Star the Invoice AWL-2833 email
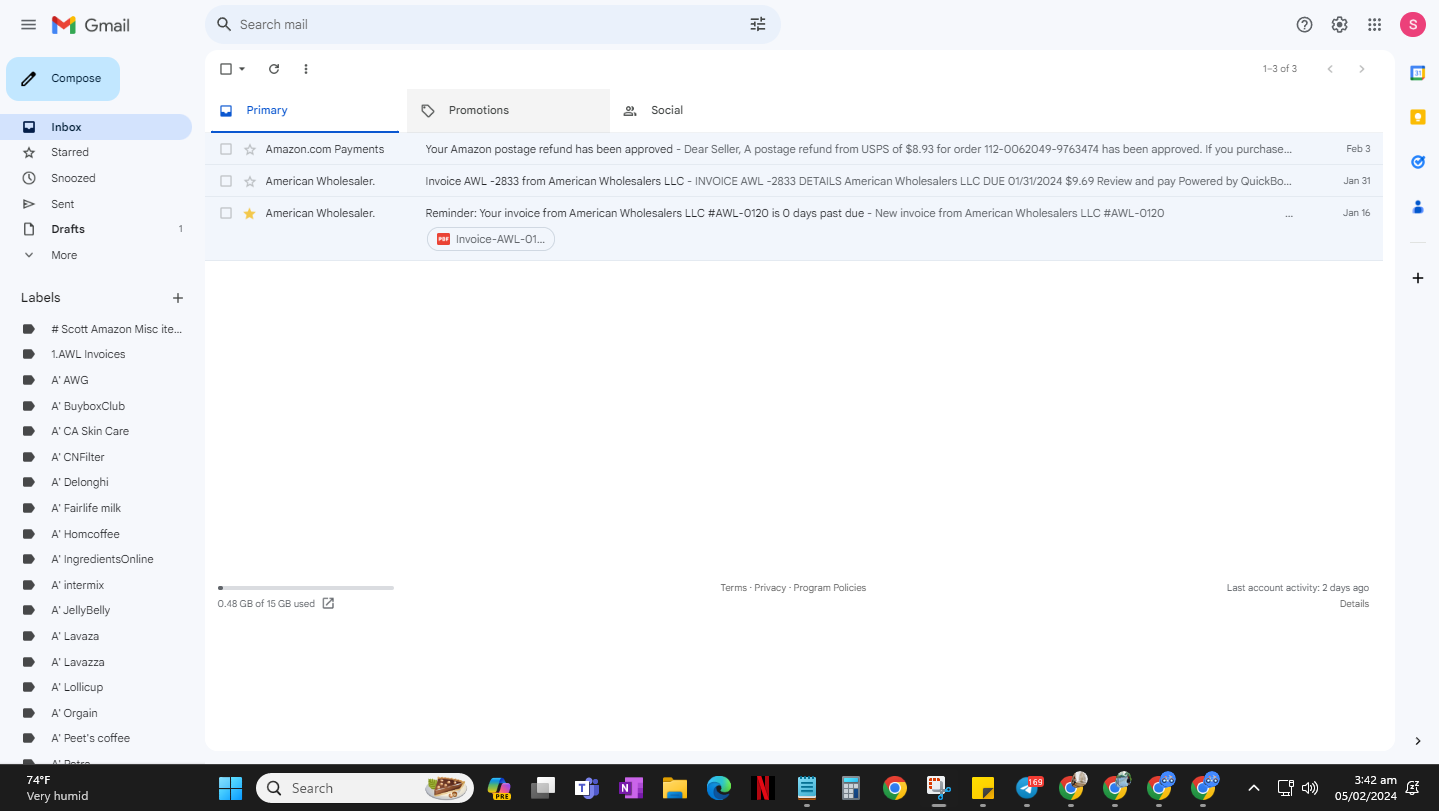This screenshot has width=1439, height=811. click(x=250, y=181)
